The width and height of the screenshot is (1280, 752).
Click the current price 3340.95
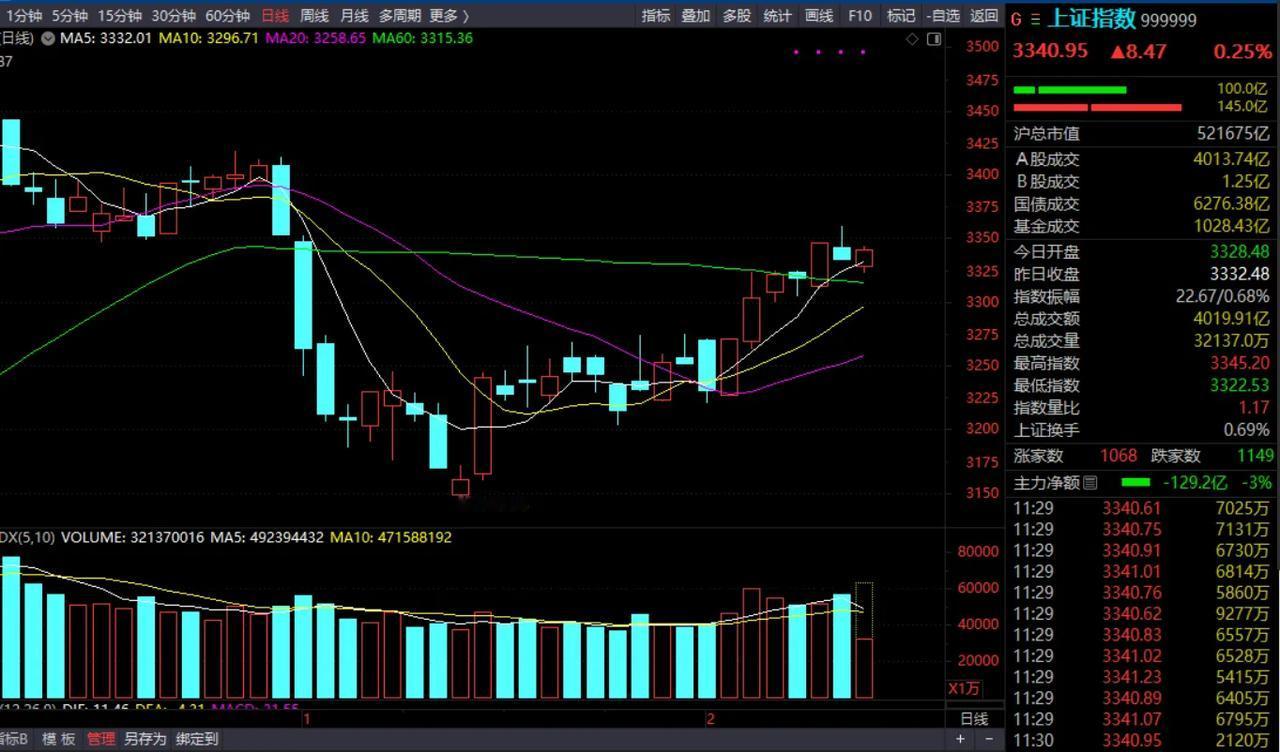tap(1049, 51)
